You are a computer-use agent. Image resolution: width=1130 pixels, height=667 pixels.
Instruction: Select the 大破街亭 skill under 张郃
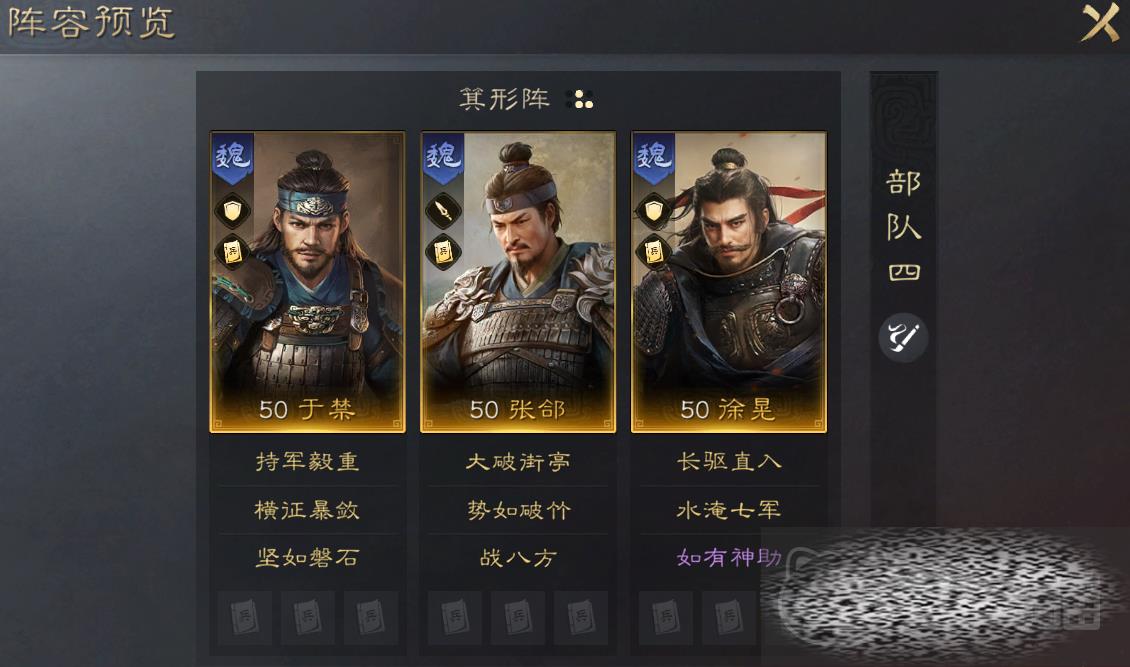point(518,461)
